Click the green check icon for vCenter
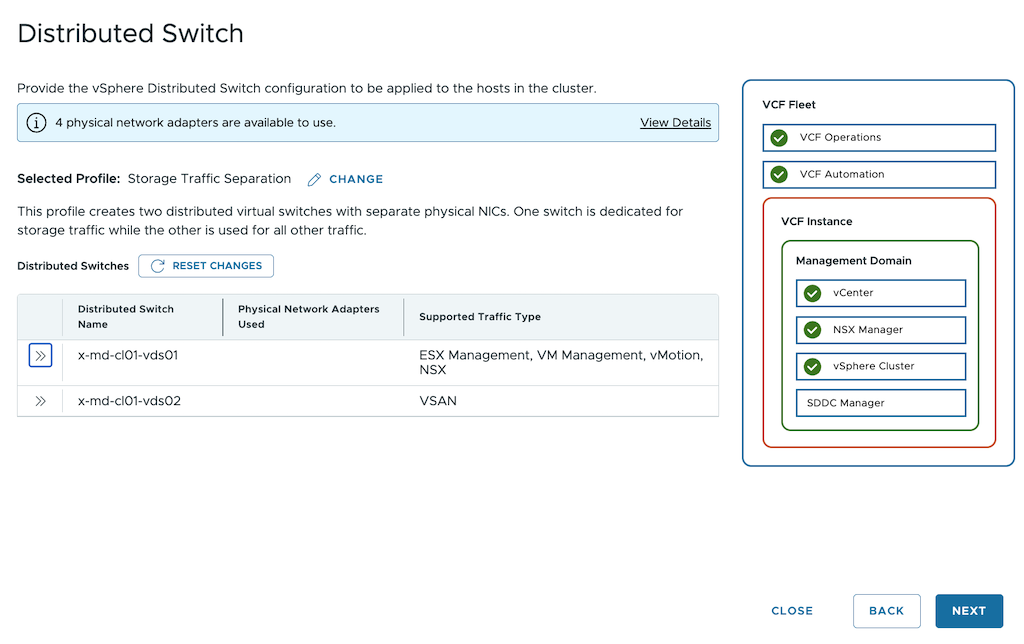 [x=812, y=293]
